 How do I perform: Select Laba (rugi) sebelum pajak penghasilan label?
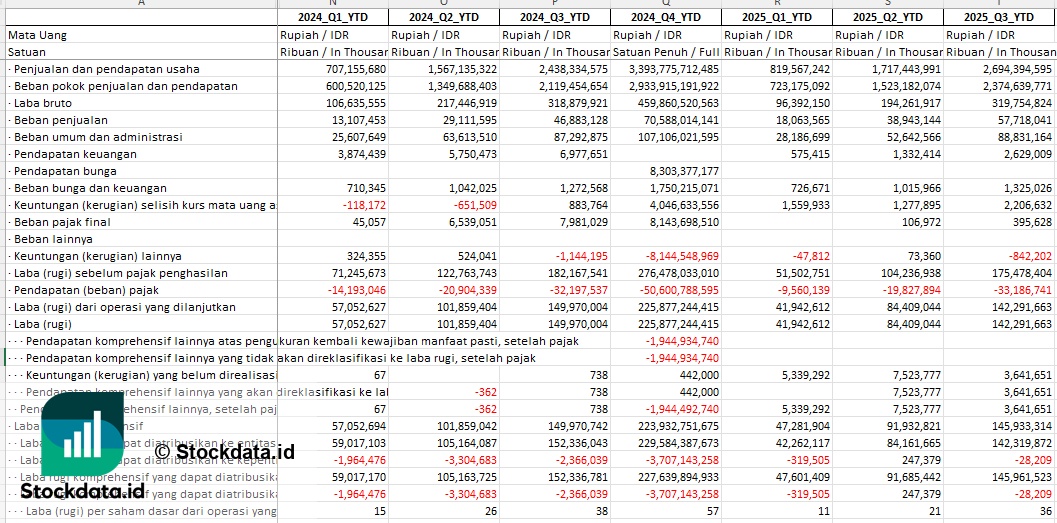click(x=120, y=273)
